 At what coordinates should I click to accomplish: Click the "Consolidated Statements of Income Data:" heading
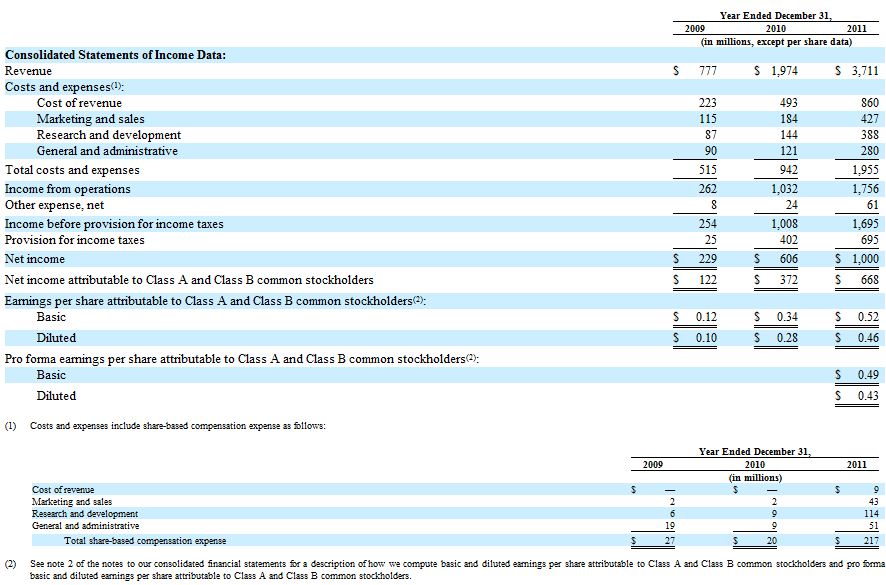115,55
